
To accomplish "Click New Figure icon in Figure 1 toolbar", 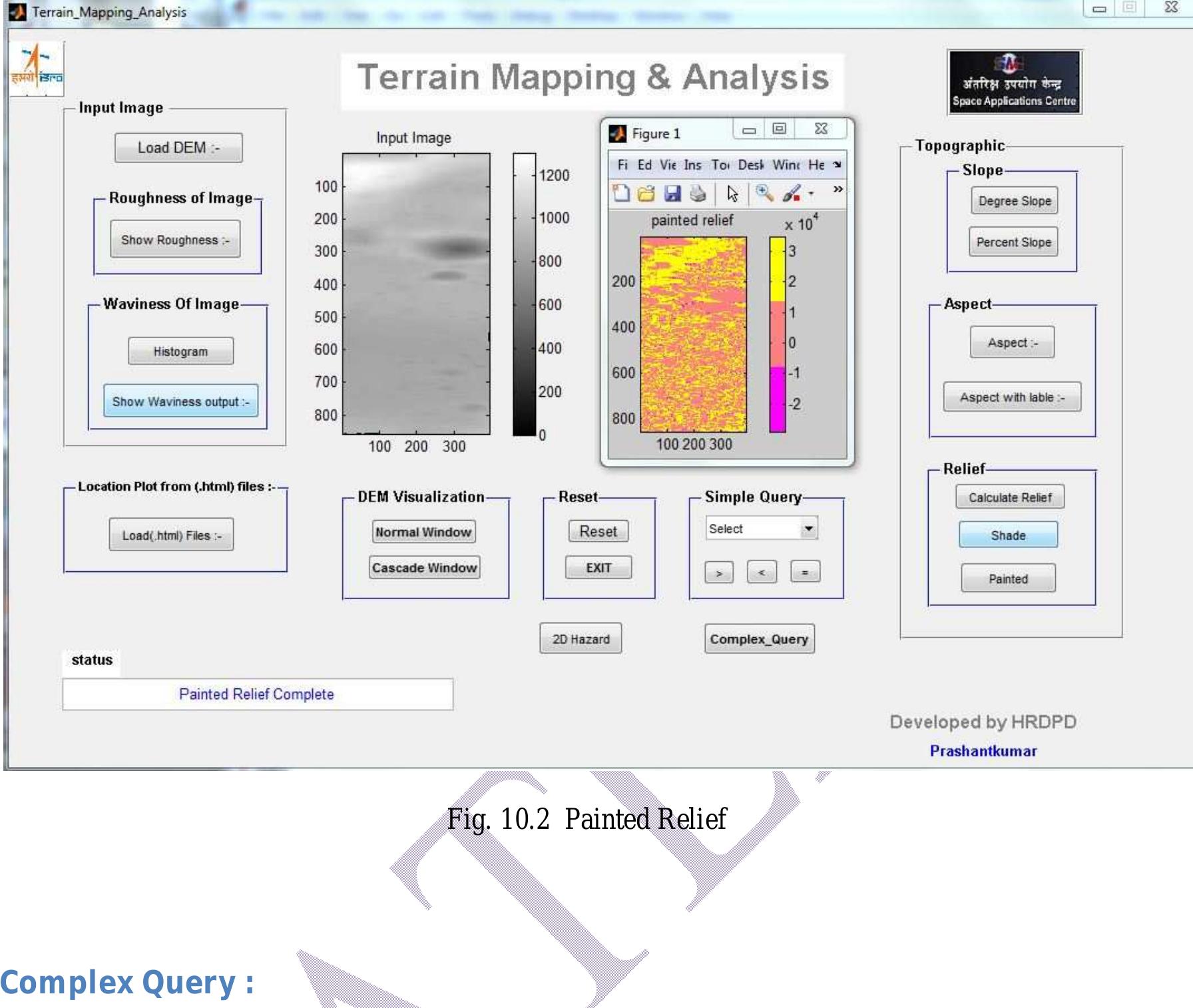I will pyautogui.click(x=621, y=194).
